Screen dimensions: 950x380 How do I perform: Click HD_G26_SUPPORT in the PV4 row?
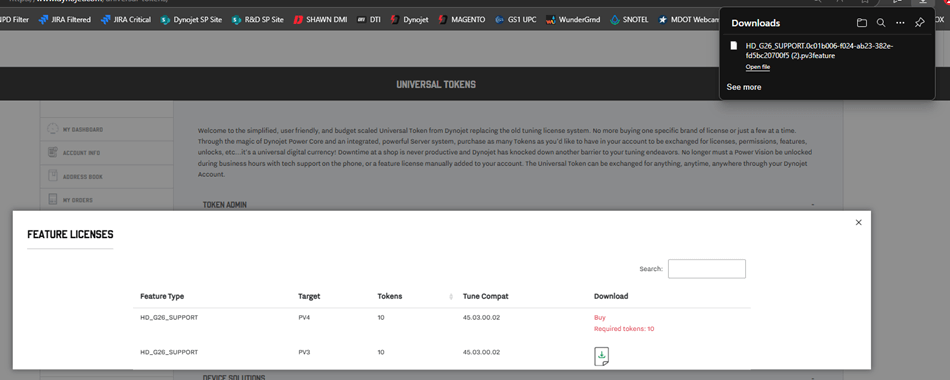169,317
